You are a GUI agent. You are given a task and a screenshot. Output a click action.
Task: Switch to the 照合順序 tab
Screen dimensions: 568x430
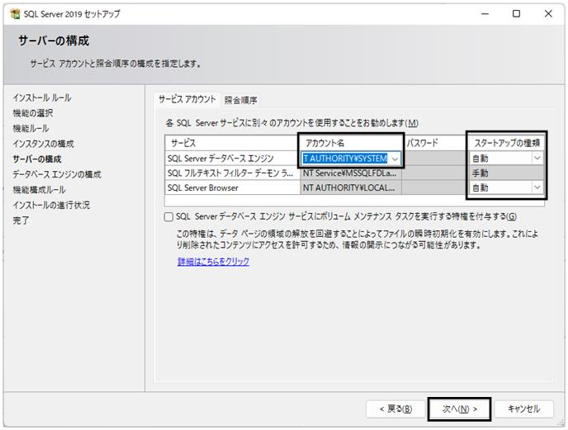[x=241, y=100]
